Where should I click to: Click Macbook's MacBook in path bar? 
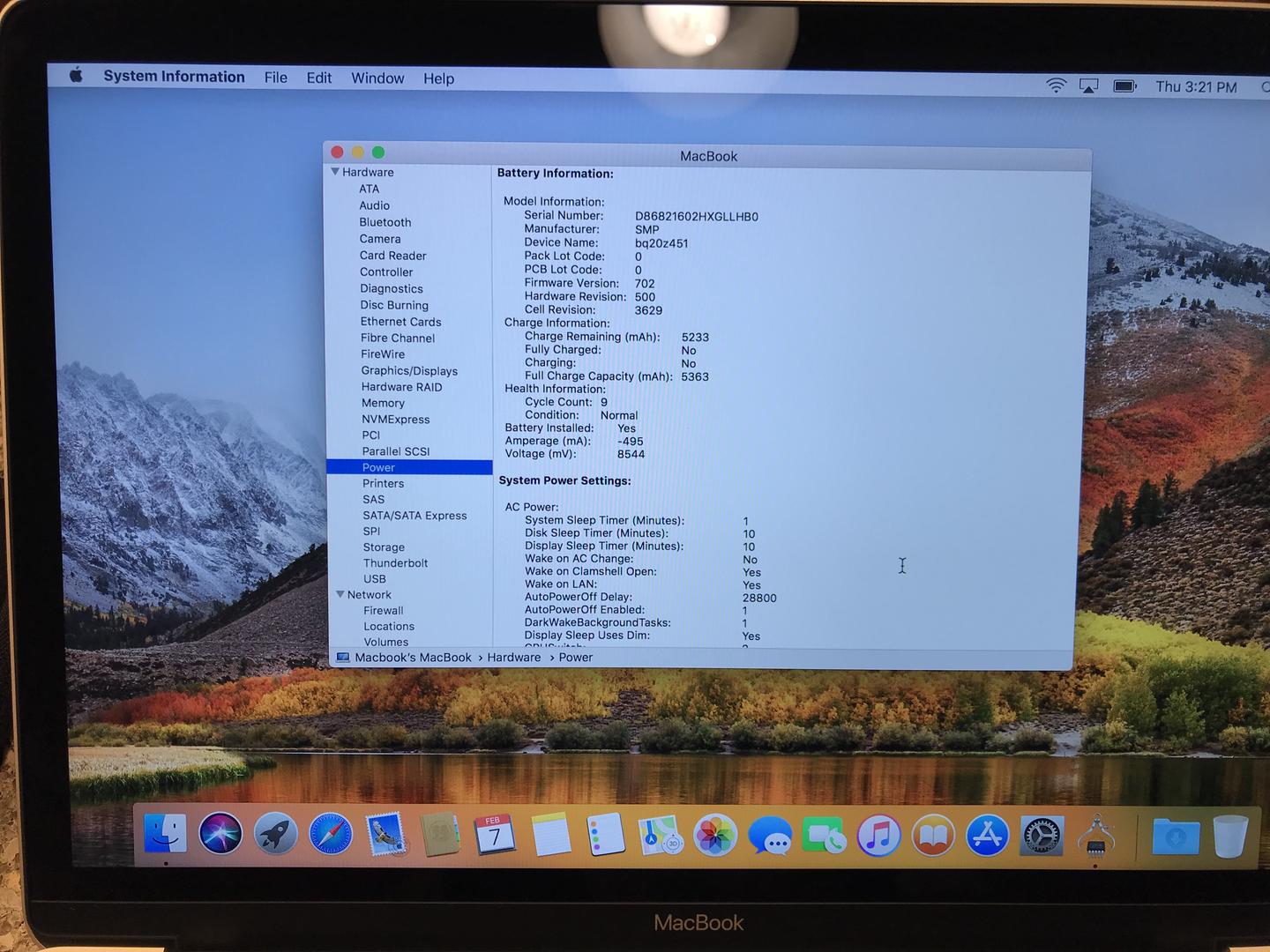point(413,658)
